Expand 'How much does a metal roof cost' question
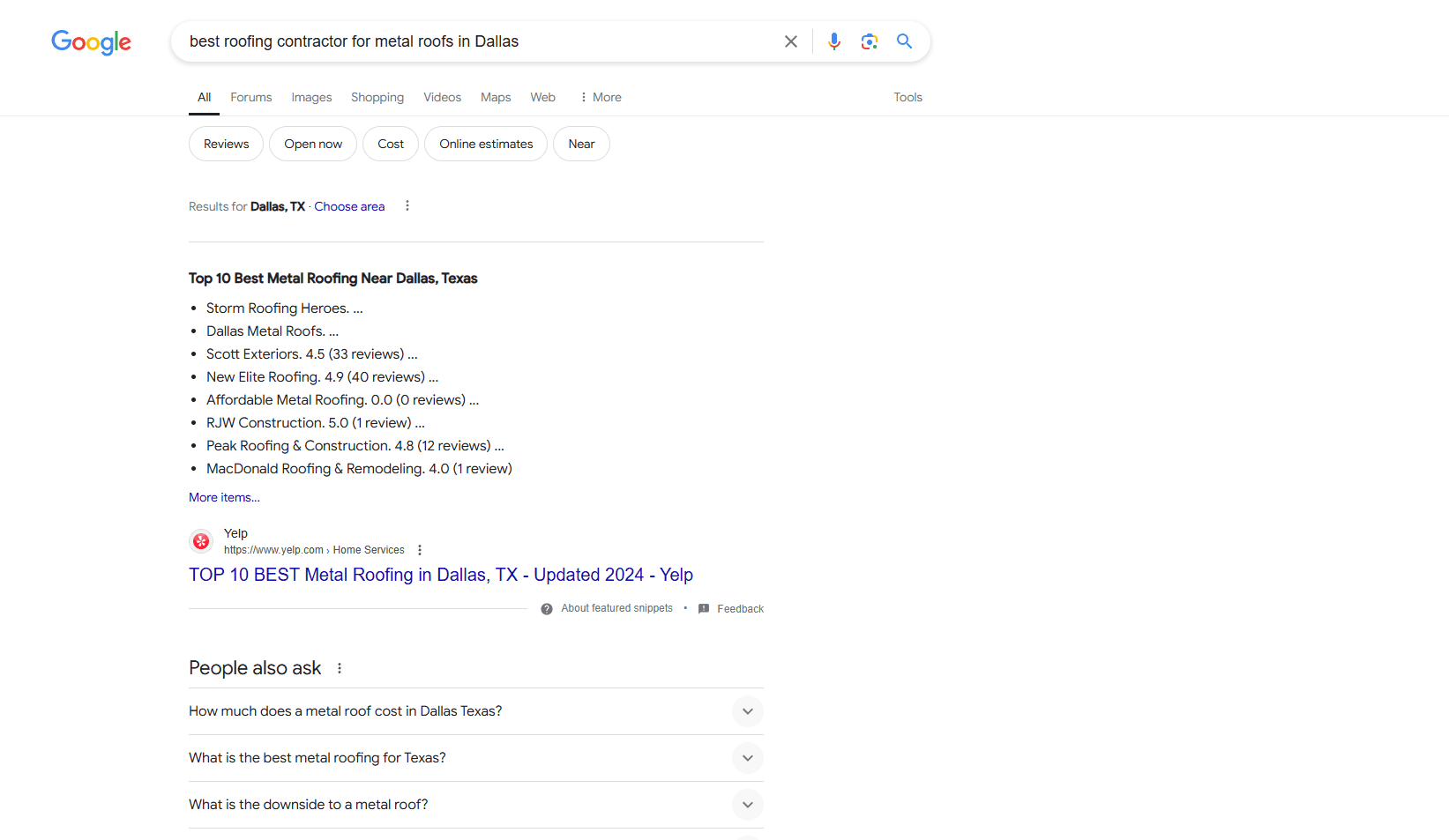The image size is (1449, 840). 476,711
